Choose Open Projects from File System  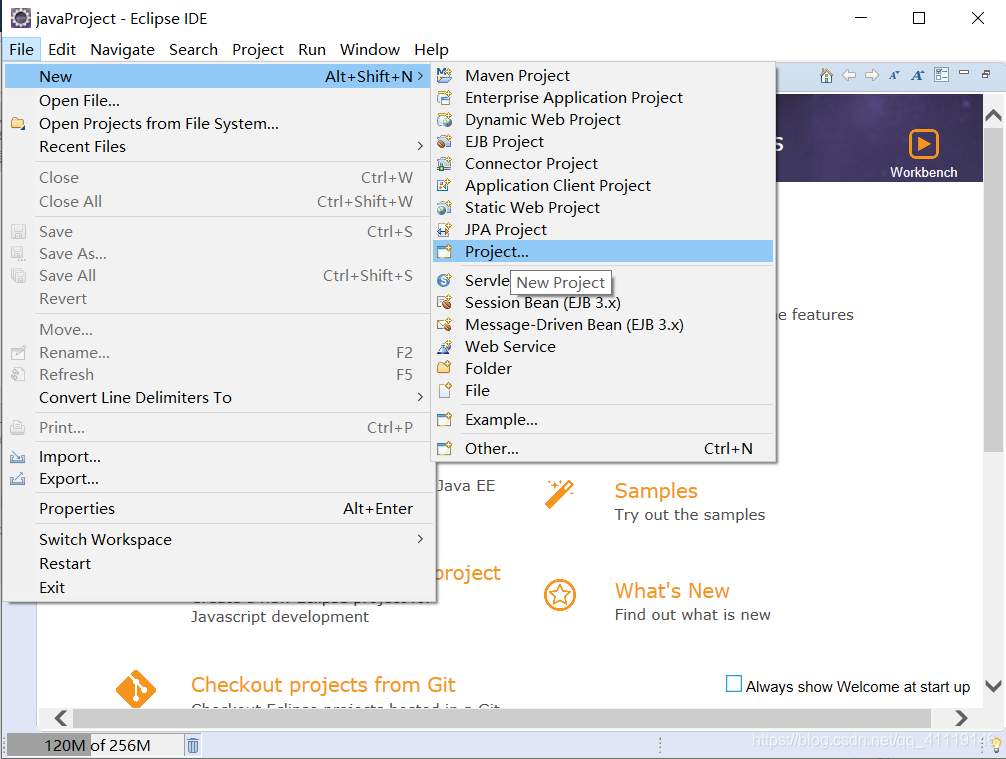click(x=218, y=123)
